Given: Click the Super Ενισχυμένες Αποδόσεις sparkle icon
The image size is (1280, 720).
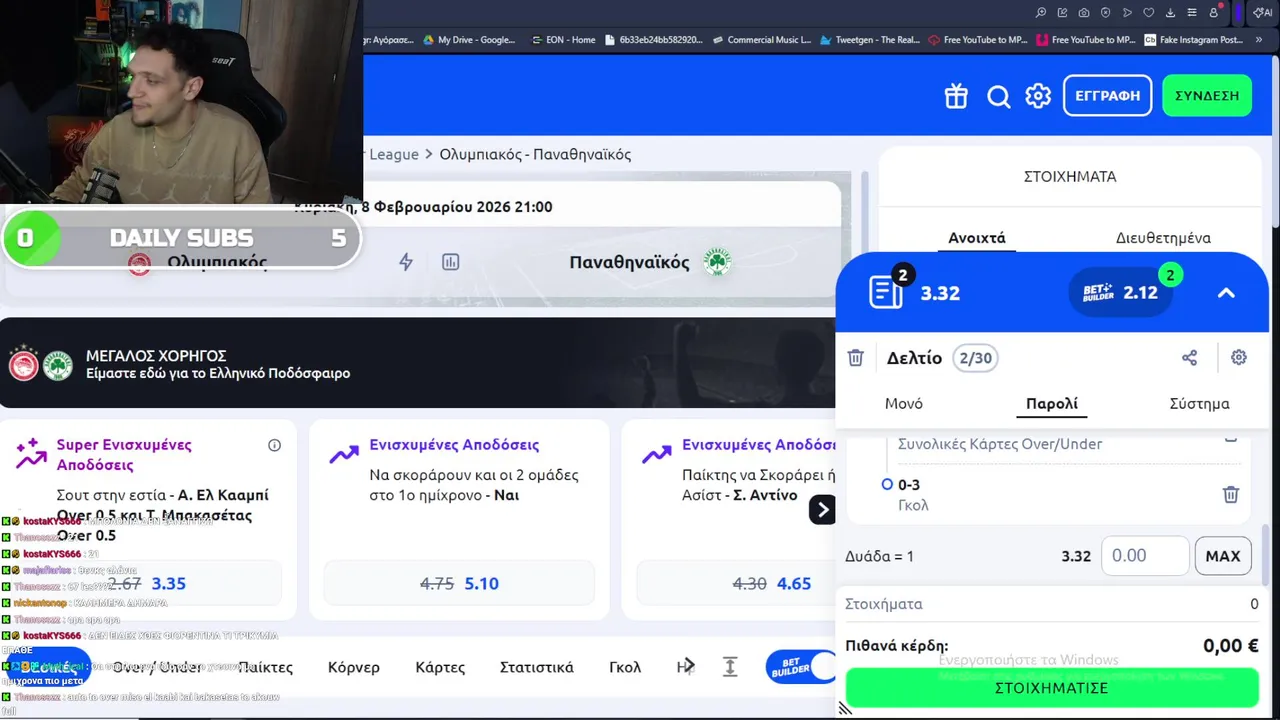Looking at the screenshot, I should coord(31,453).
